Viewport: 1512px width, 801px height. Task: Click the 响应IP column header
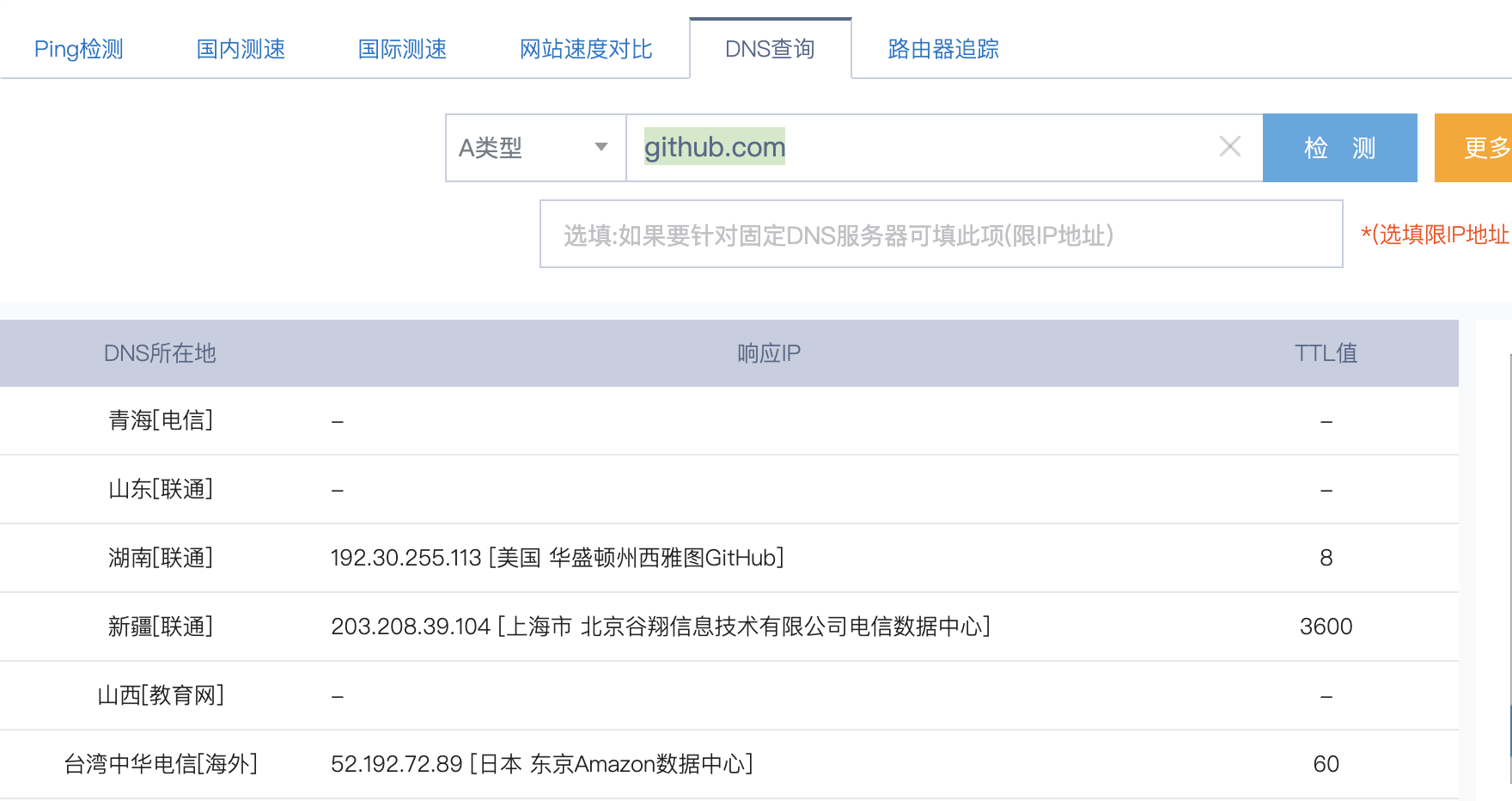pos(769,353)
